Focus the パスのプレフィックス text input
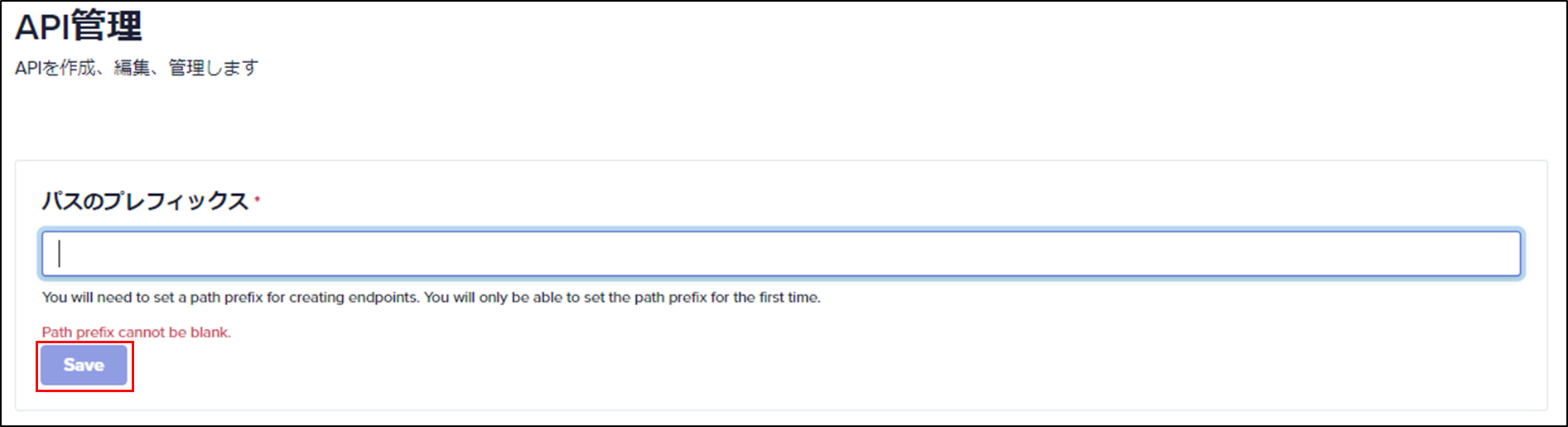Screen dimensions: 1568x427 click(x=781, y=254)
